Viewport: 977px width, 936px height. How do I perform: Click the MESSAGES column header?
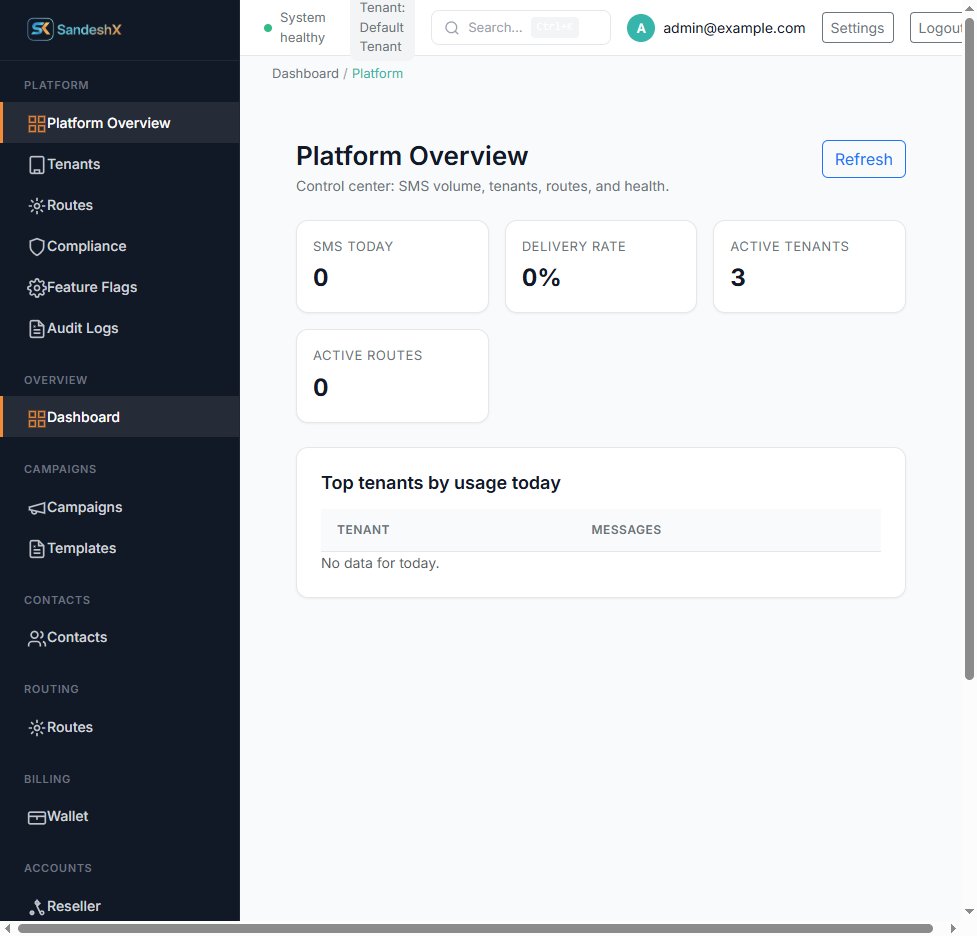(x=626, y=530)
